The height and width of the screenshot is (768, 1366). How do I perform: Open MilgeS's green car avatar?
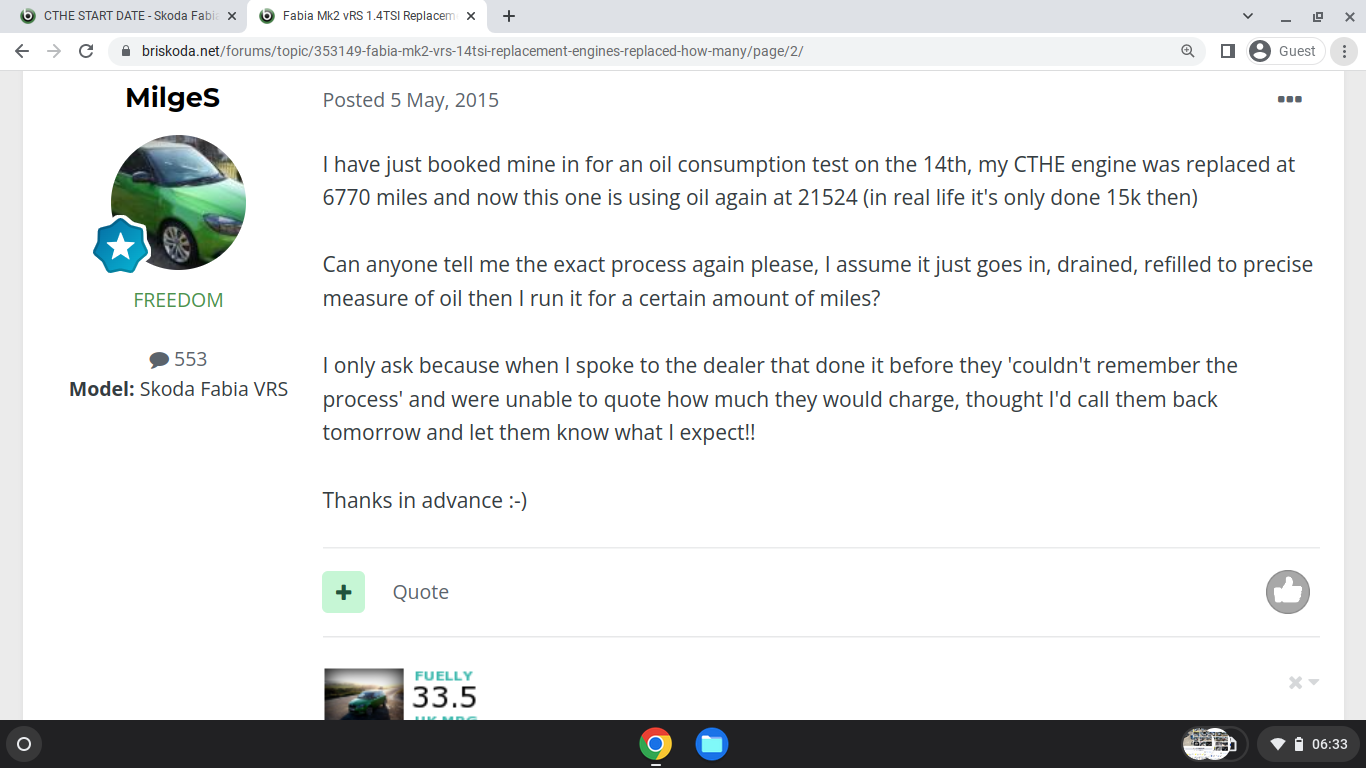pyautogui.click(x=178, y=202)
